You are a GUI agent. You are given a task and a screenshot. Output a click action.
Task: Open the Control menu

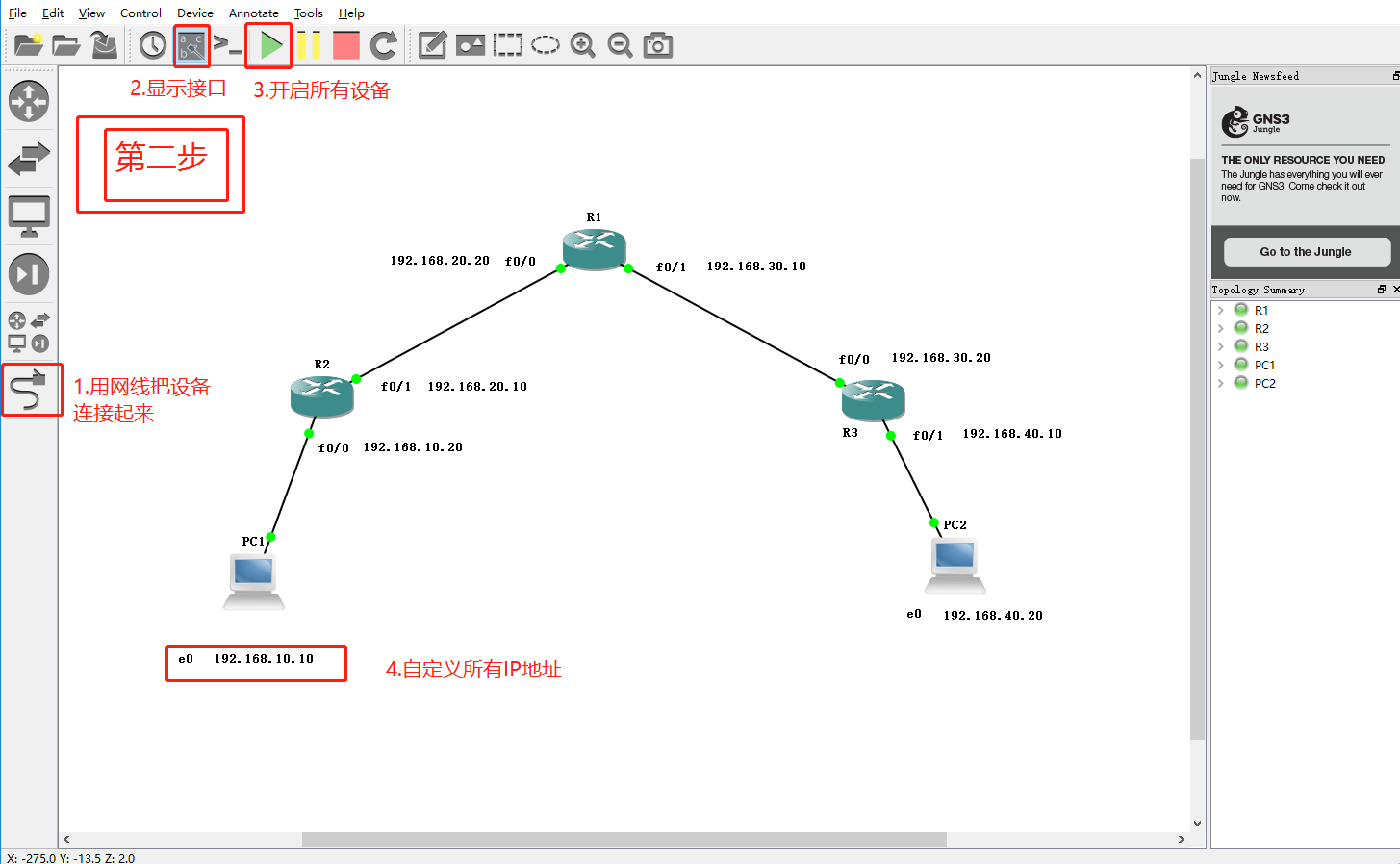coord(140,13)
